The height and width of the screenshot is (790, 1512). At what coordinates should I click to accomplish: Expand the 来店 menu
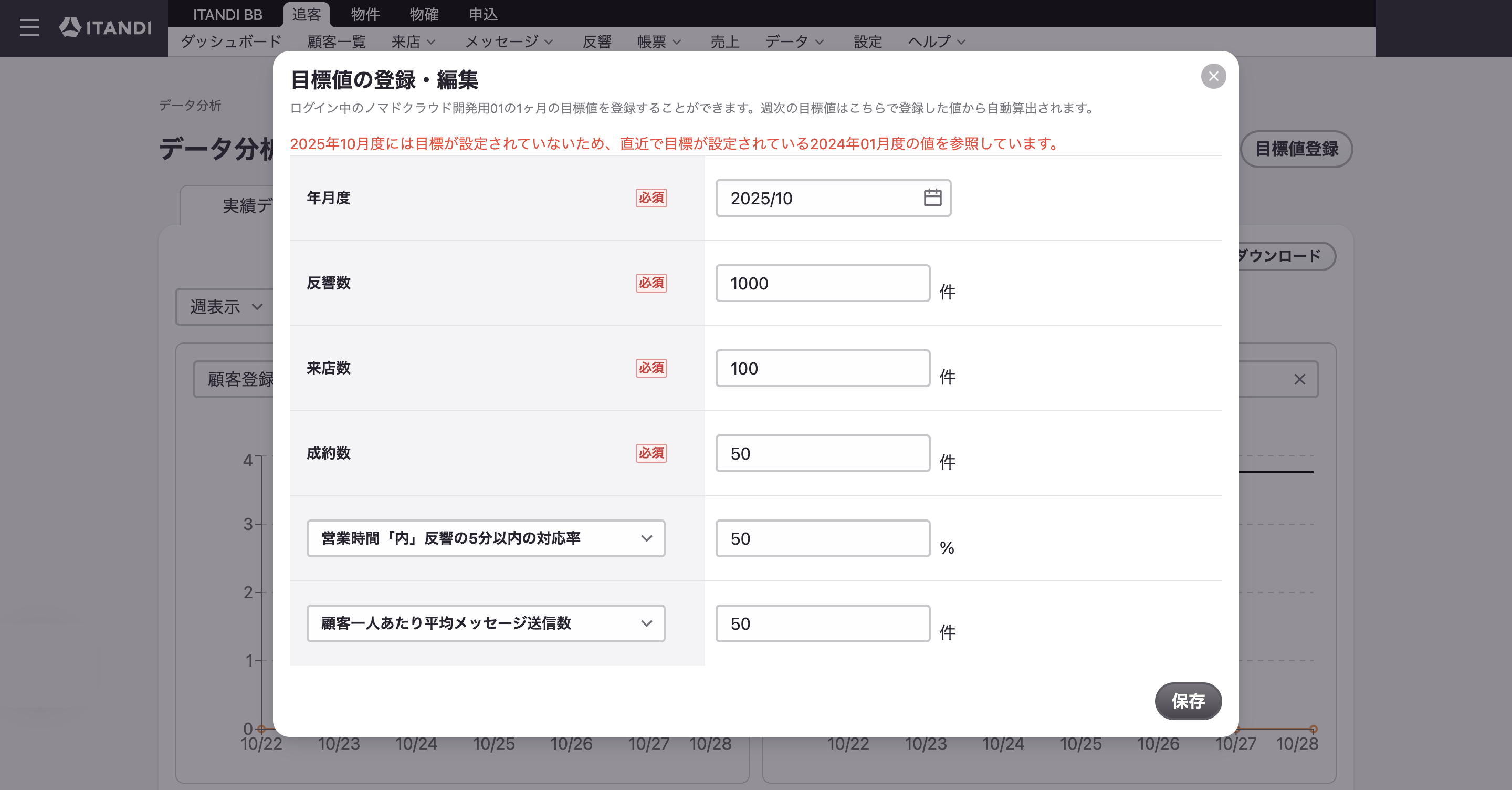click(413, 41)
